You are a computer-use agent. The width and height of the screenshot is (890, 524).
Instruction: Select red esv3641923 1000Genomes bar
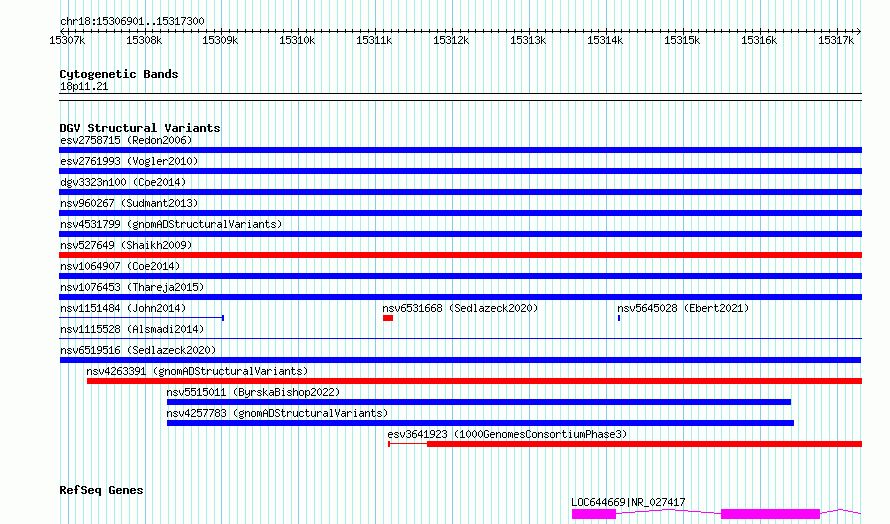(625, 444)
